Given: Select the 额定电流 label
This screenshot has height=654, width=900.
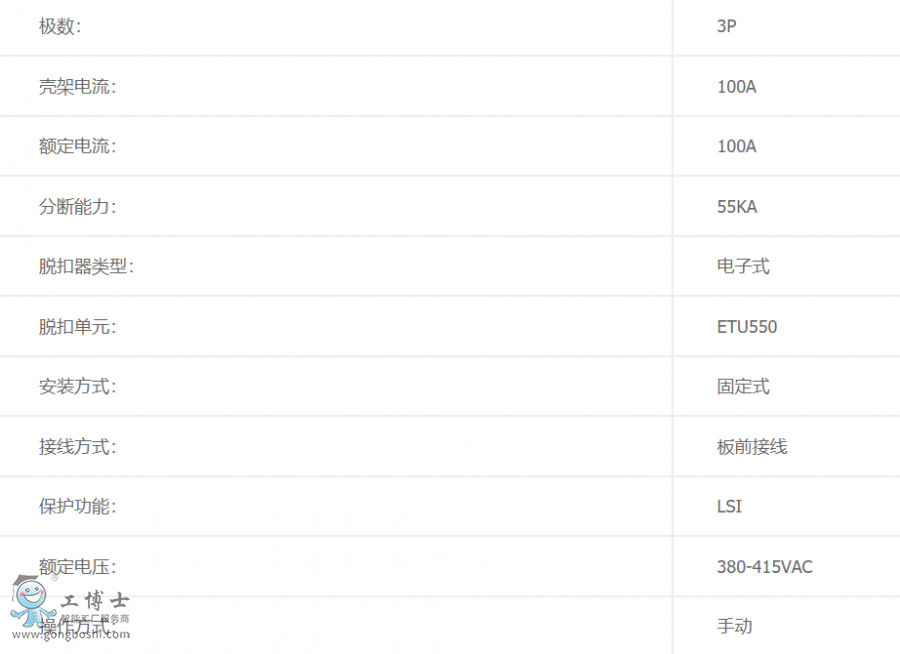Looking at the screenshot, I should [78, 147].
